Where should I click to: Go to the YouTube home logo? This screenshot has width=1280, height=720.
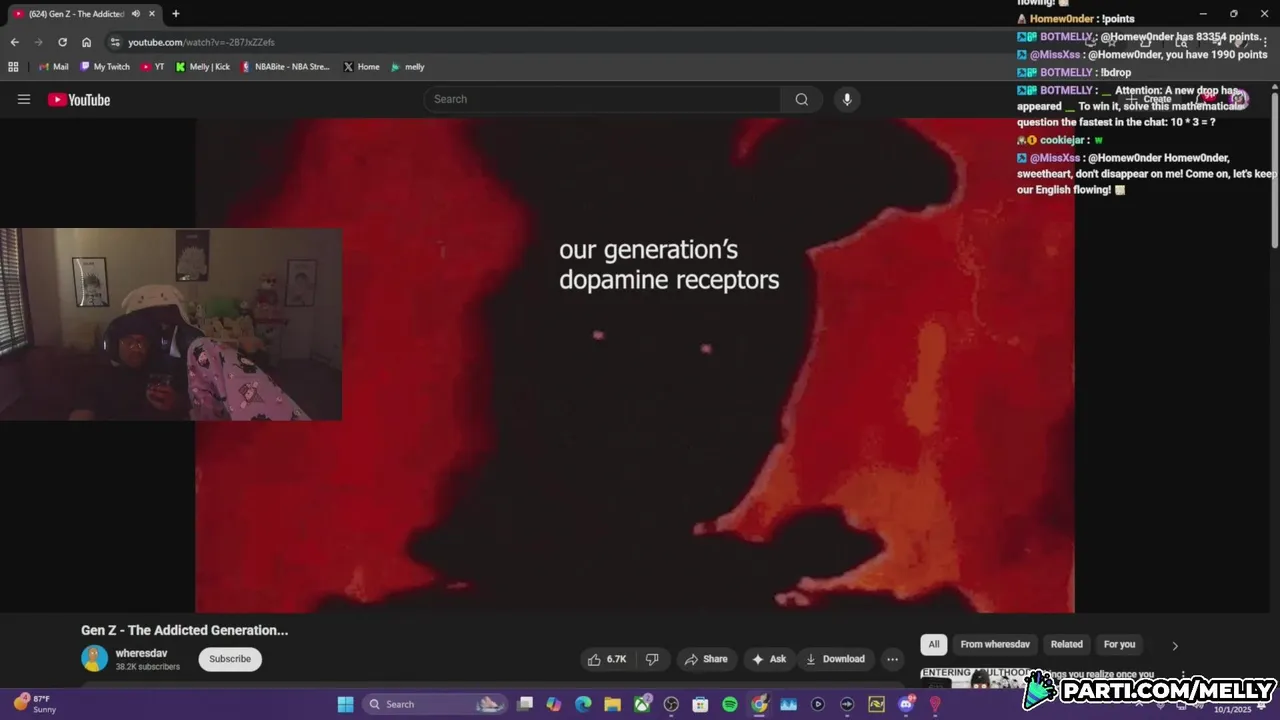click(x=79, y=99)
